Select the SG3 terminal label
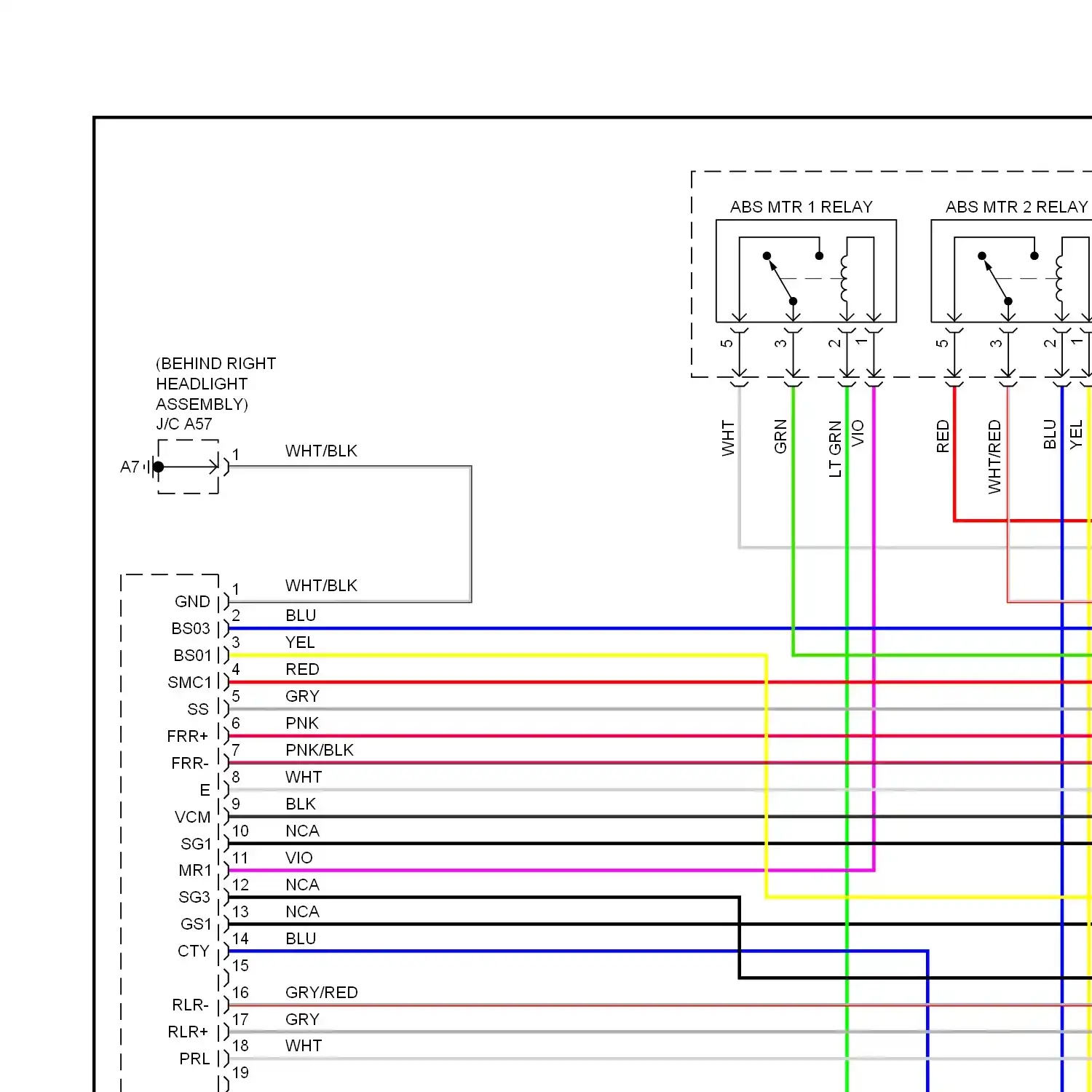This screenshot has height=1092, width=1092. coord(194,897)
